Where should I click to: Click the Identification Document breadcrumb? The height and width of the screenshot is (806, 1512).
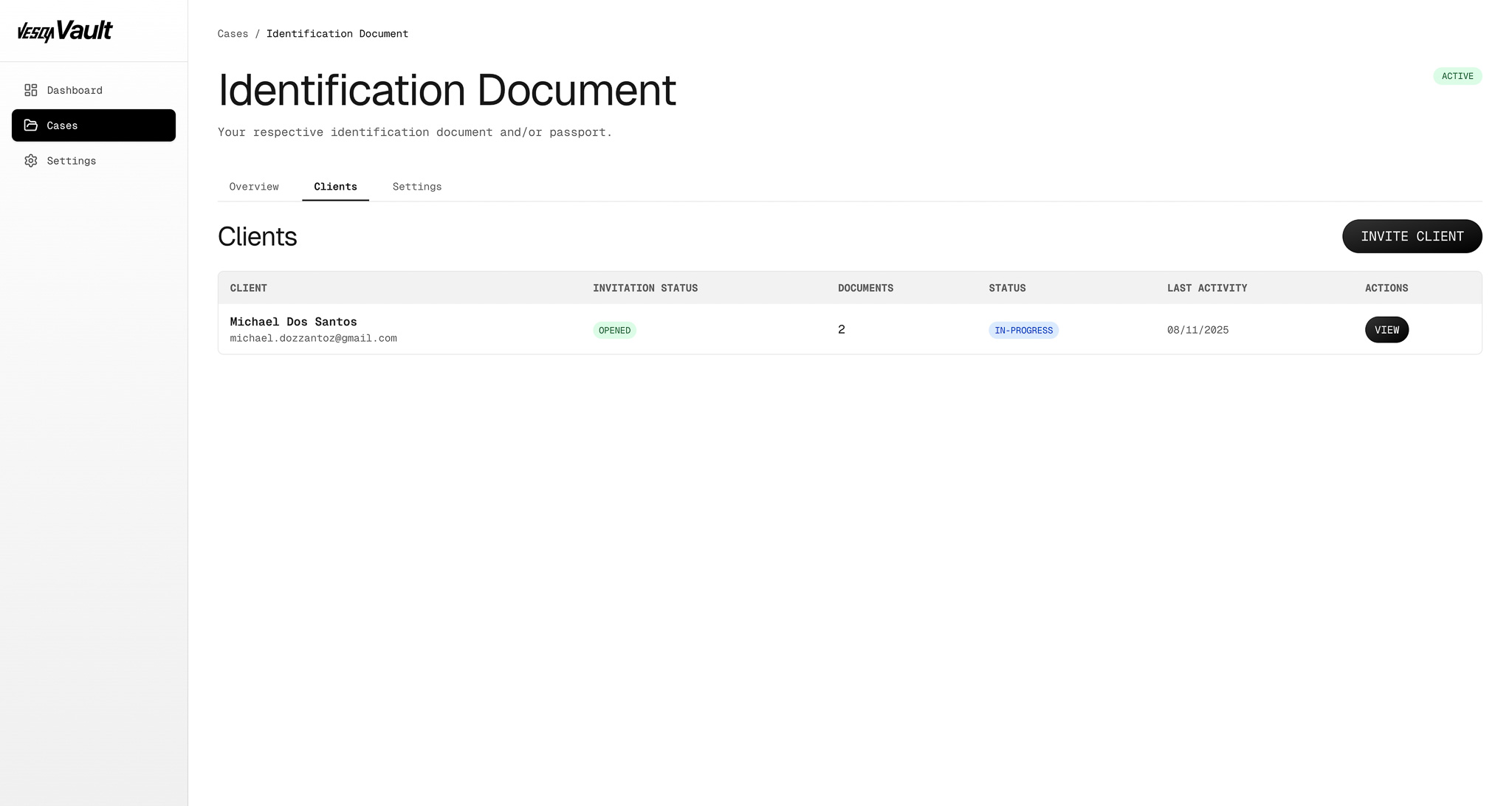pos(337,34)
